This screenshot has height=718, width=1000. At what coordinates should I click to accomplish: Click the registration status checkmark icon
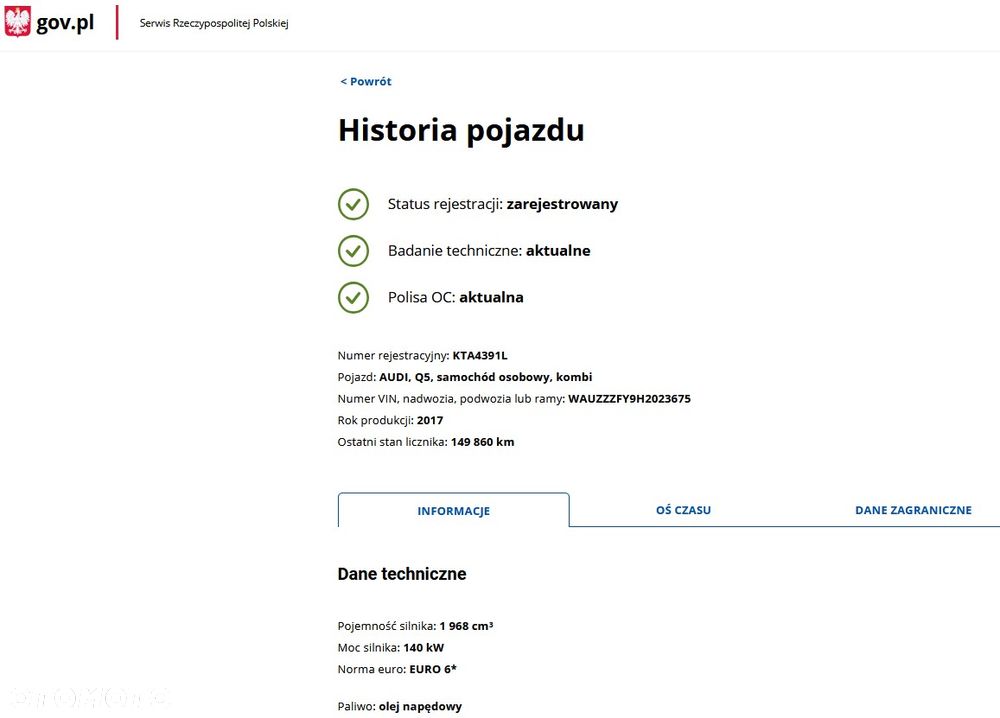pyautogui.click(x=353, y=204)
